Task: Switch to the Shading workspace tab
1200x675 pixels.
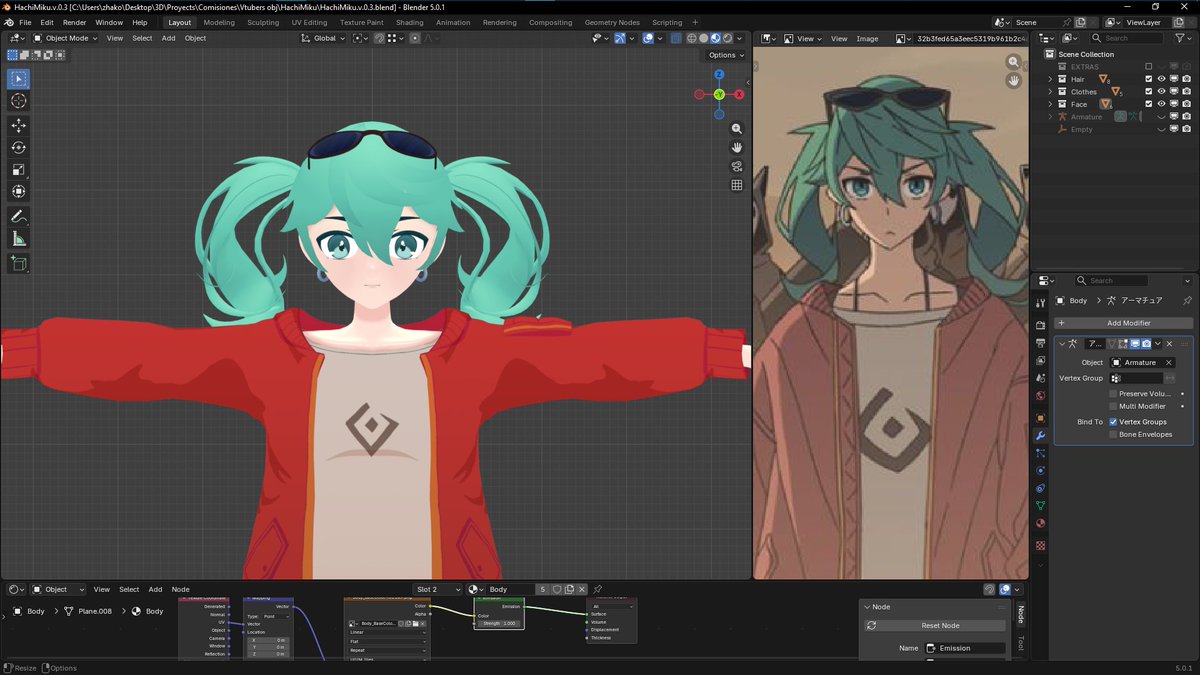Action: [x=409, y=22]
